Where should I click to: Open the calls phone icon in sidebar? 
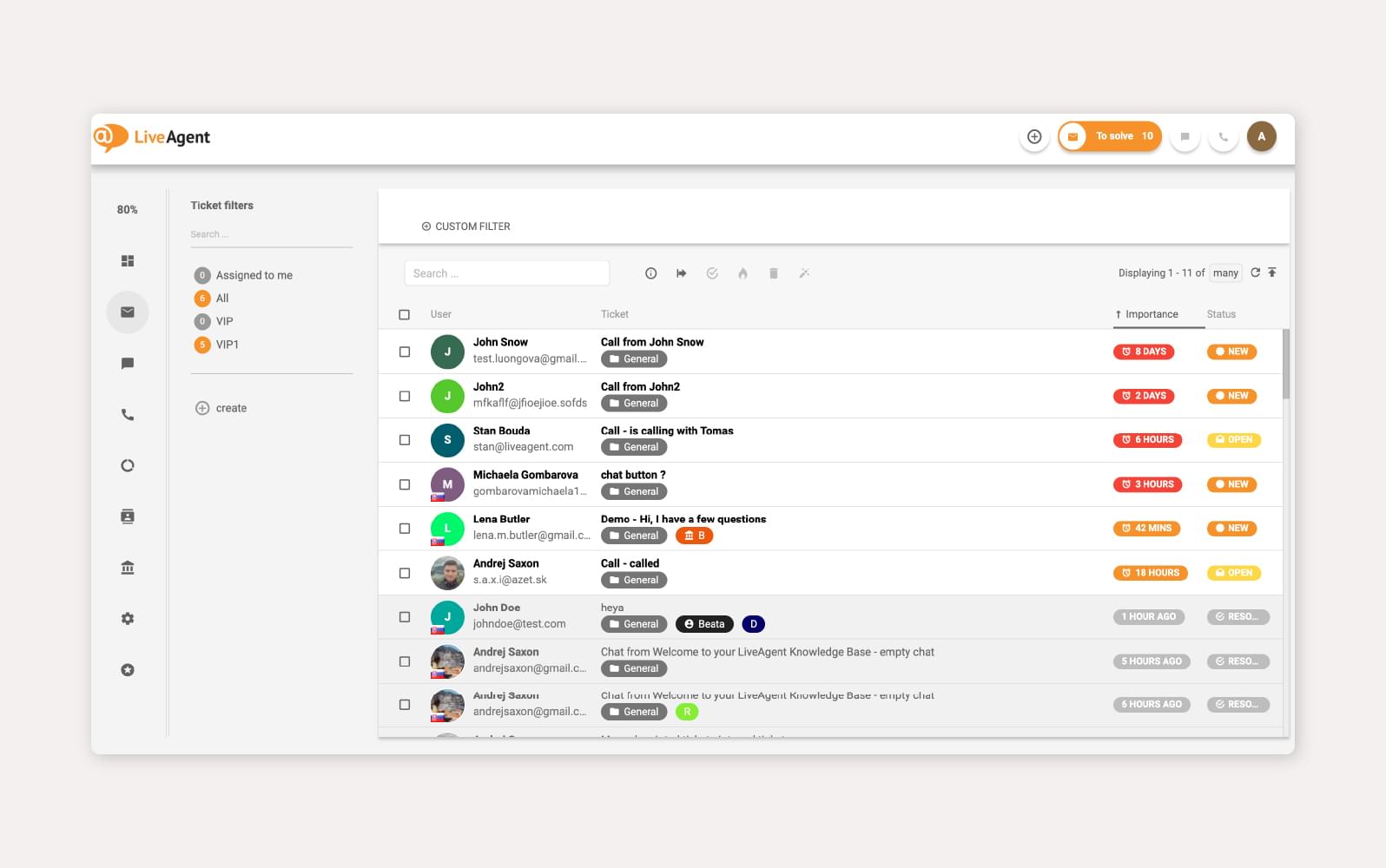tap(128, 415)
